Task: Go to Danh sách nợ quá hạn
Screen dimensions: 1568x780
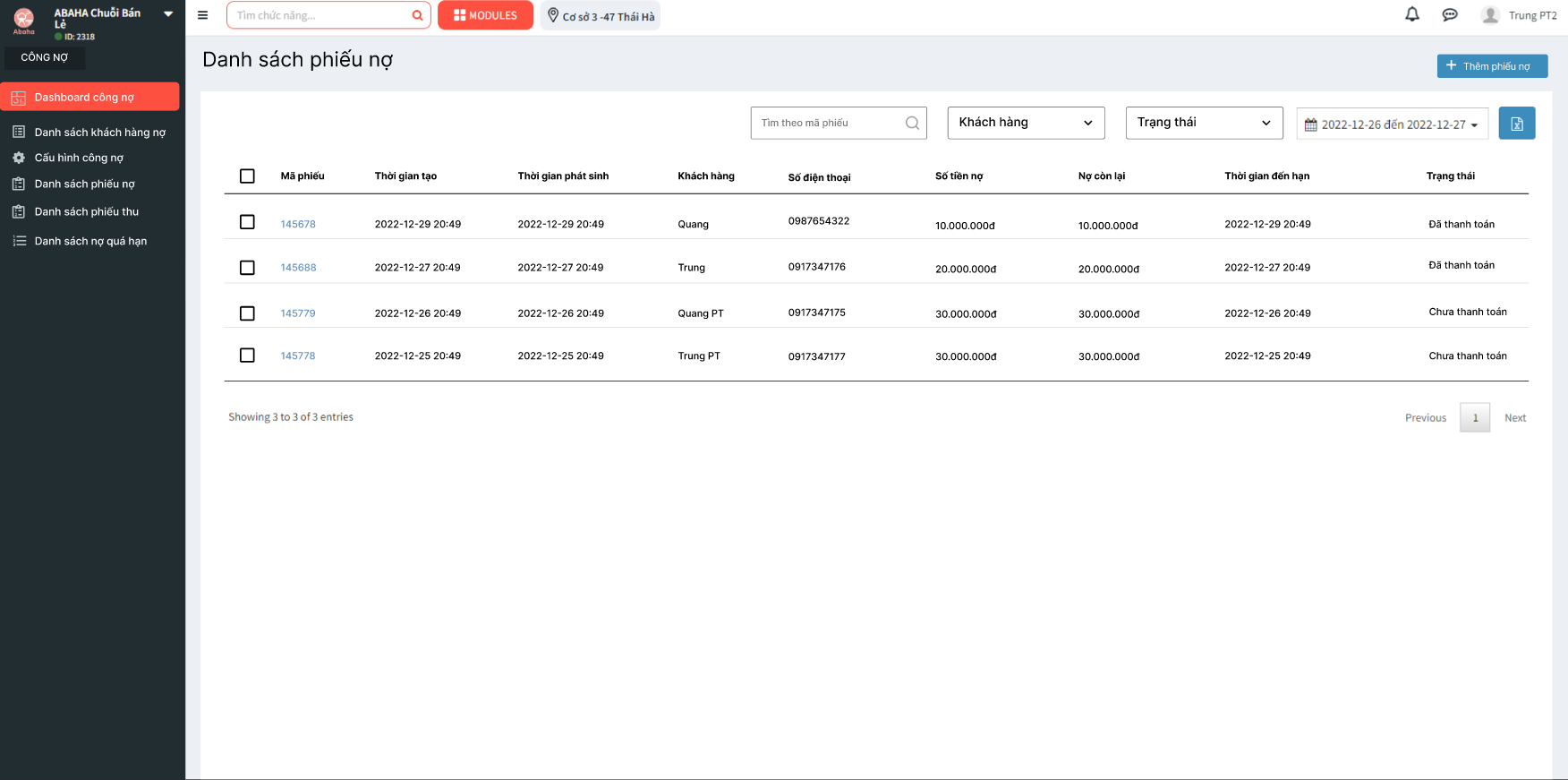Action: 90,241
